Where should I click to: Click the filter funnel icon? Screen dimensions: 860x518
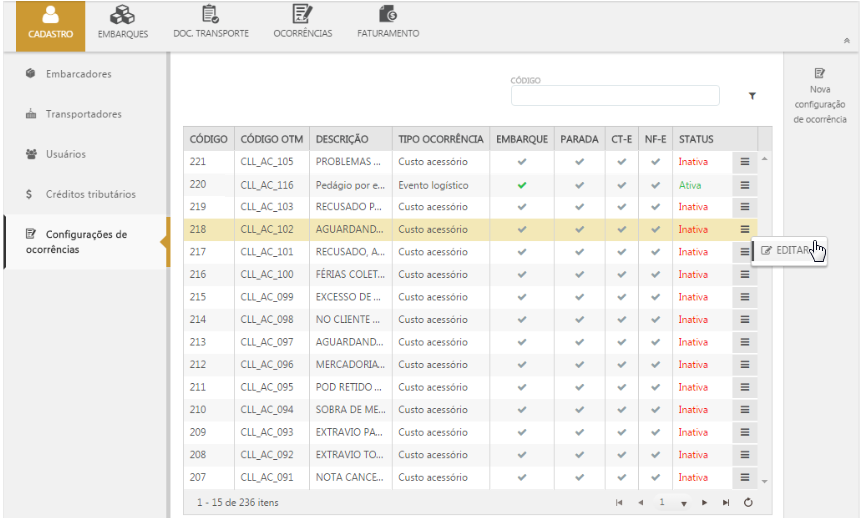[752, 96]
